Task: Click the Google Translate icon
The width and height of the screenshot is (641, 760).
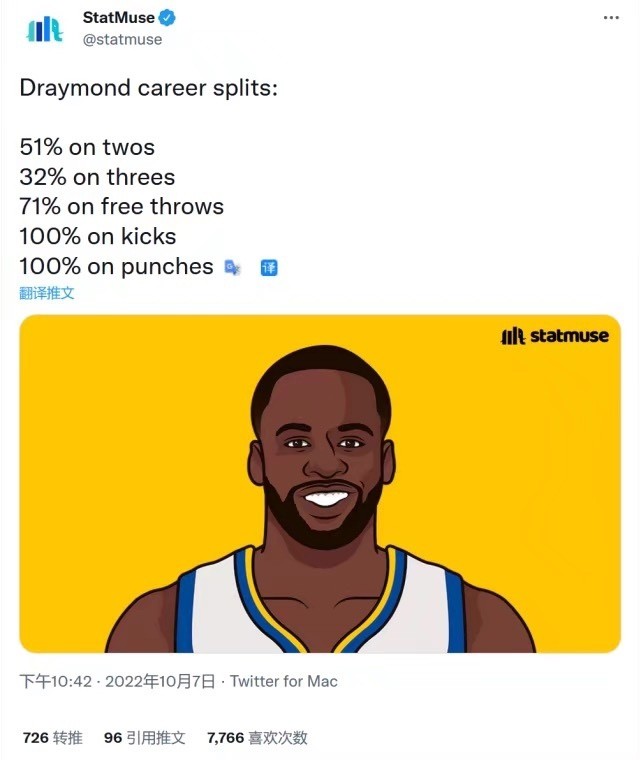Action: coord(232,268)
